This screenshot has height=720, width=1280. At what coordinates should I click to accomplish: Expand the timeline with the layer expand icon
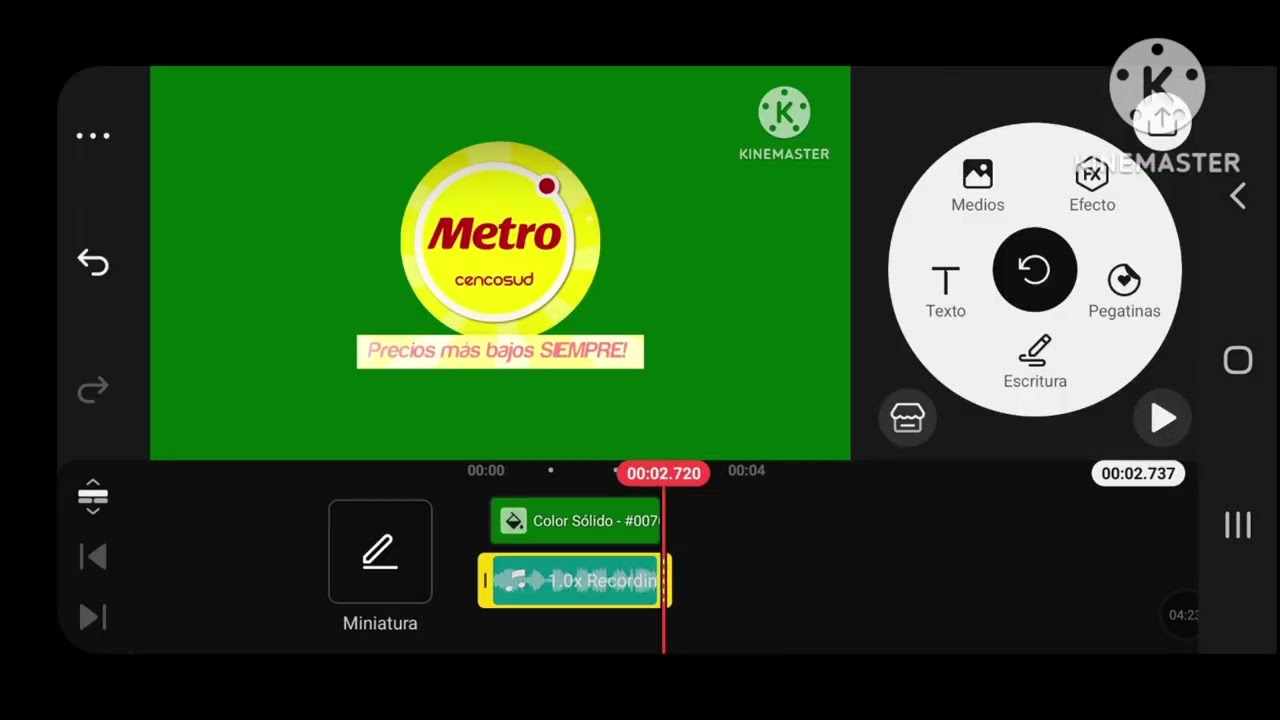[x=92, y=496]
